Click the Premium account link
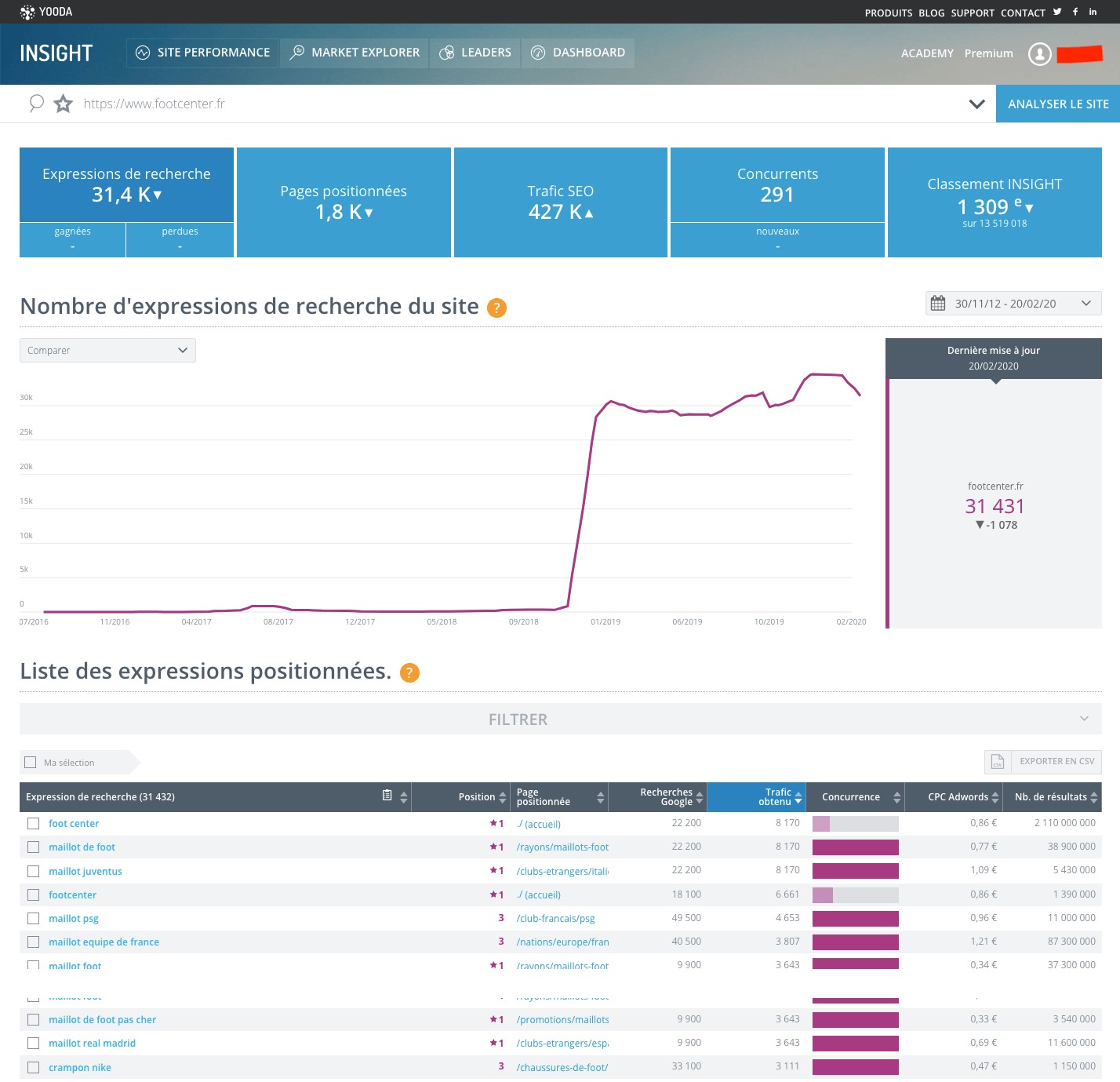The height and width of the screenshot is (1082, 1120). click(x=989, y=53)
